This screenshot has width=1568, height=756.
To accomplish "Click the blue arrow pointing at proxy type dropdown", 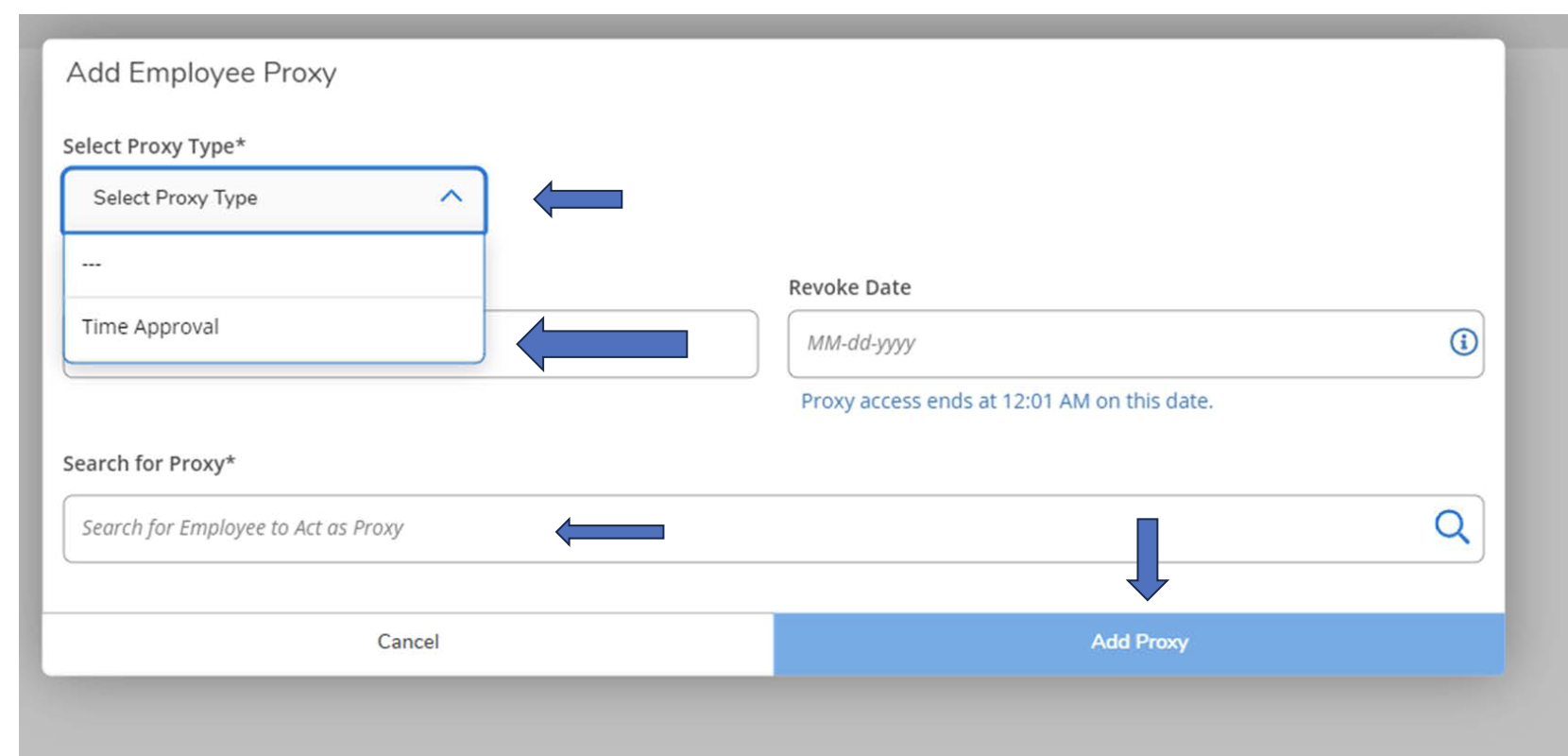I will pos(578,199).
